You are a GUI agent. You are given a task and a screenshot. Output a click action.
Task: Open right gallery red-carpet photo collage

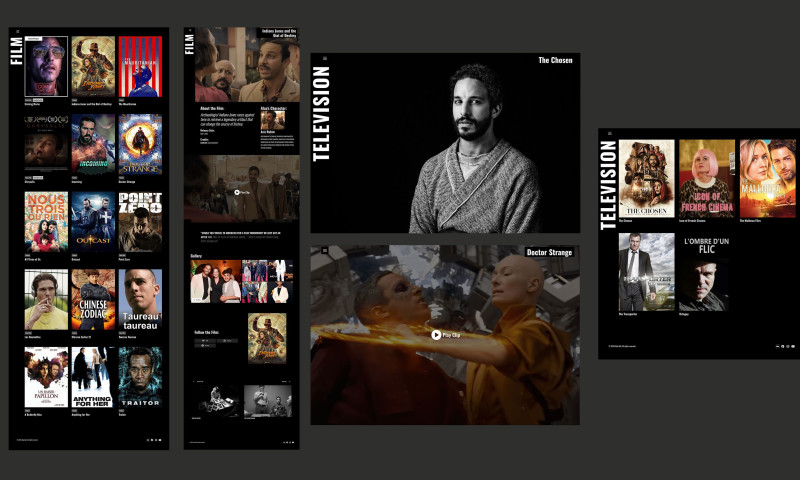point(268,282)
